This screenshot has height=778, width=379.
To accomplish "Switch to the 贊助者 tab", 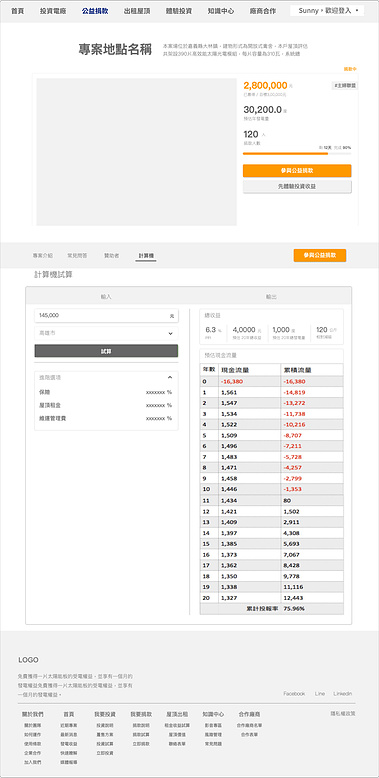I will coord(111,256).
